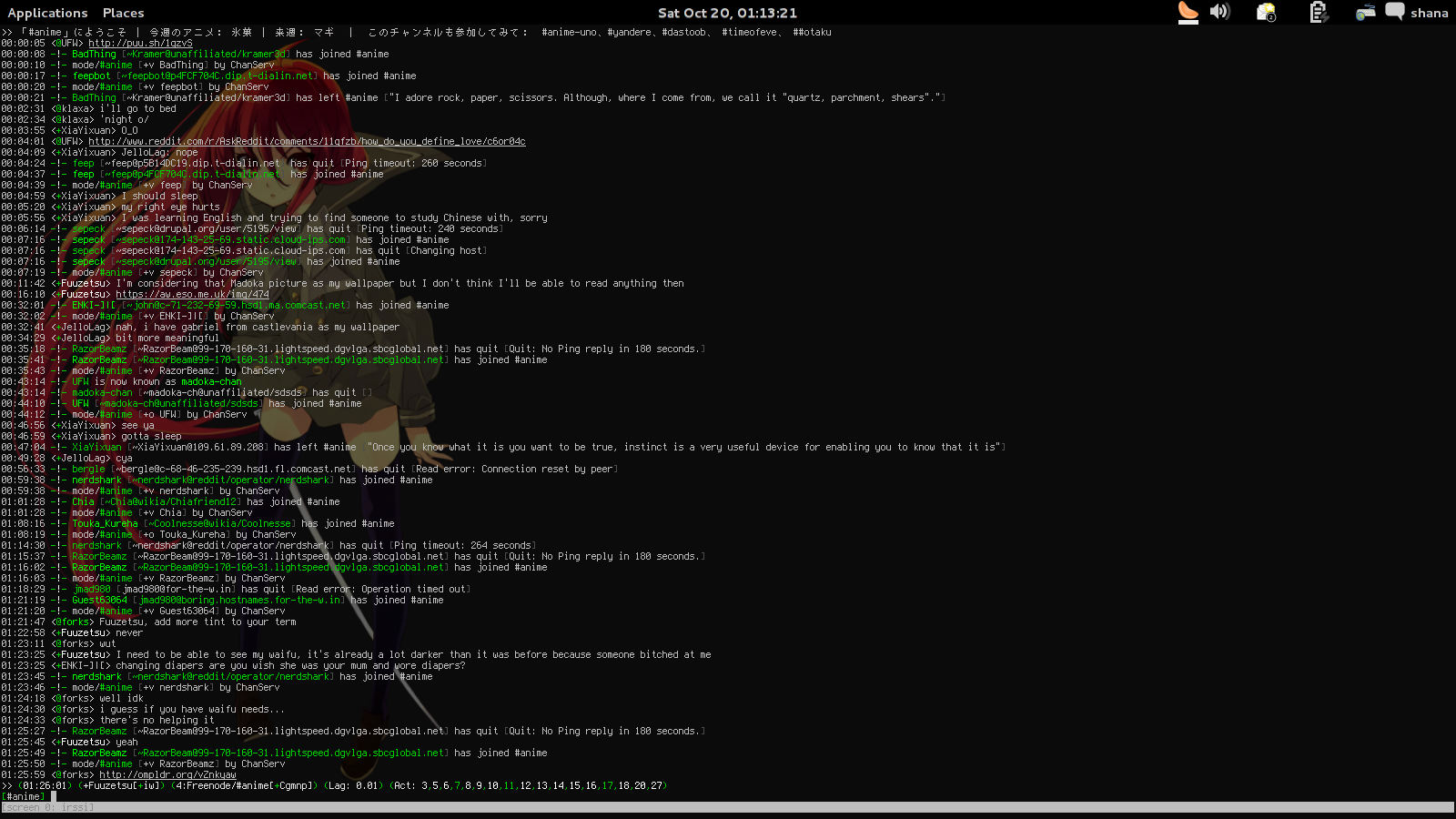Image resolution: width=1456 pixels, height=819 pixels.
Task: Click the screen 0: irssi status bar
Action: 47,807
